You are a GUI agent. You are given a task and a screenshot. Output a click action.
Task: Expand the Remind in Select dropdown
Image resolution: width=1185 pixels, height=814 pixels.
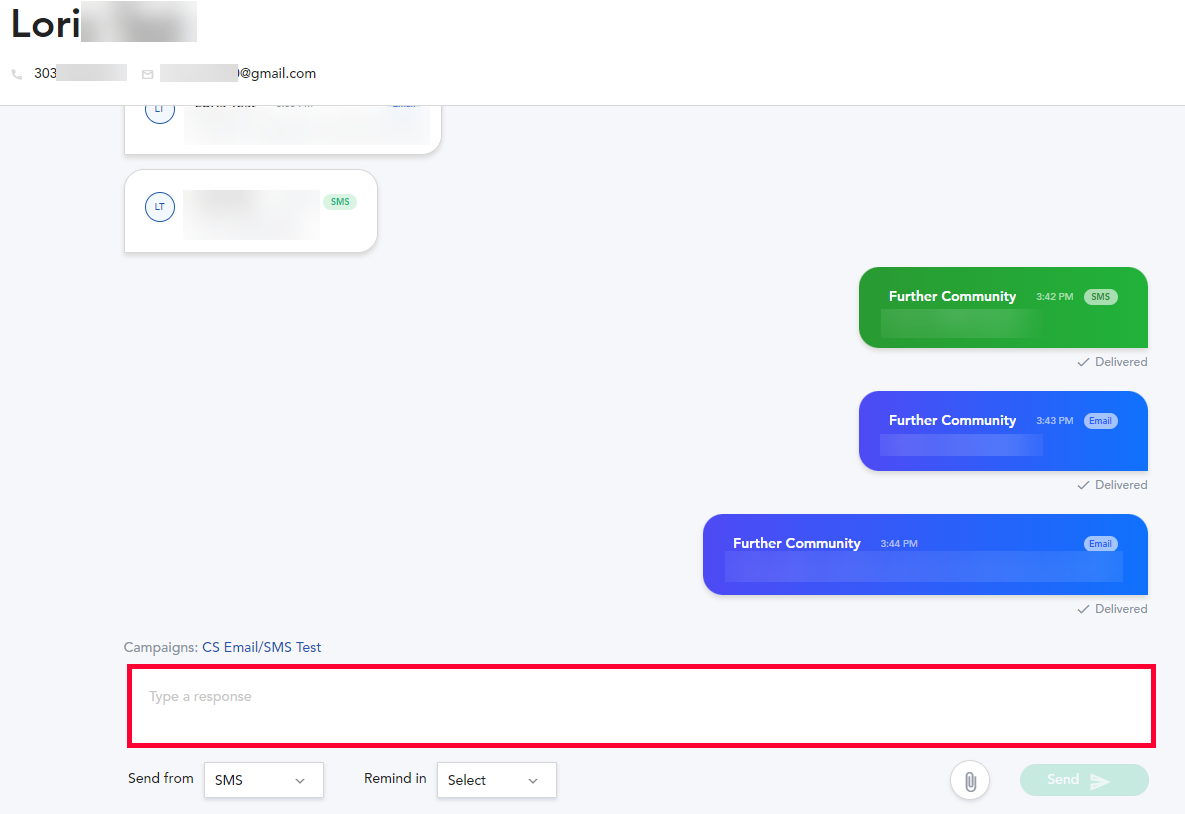click(x=496, y=780)
